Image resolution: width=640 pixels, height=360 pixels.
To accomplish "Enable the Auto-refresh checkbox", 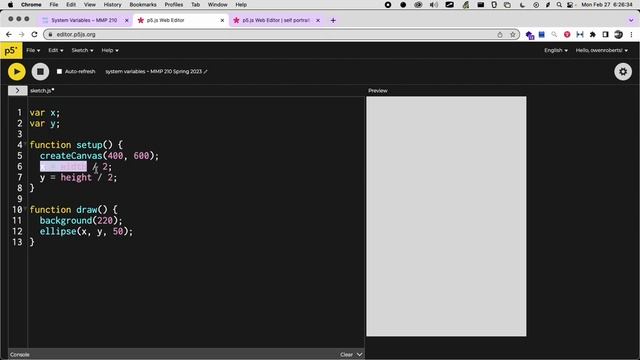I will [59, 71].
